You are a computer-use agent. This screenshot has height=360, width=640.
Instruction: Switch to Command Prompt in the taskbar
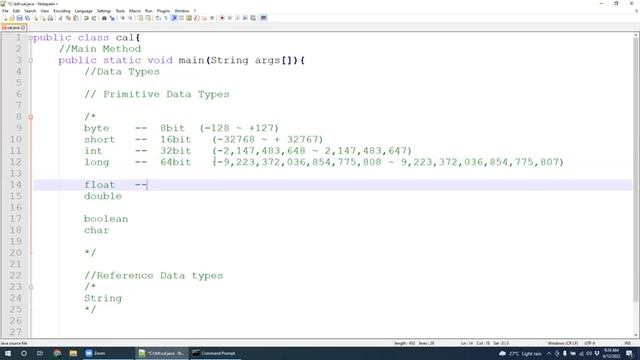(x=215, y=353)
